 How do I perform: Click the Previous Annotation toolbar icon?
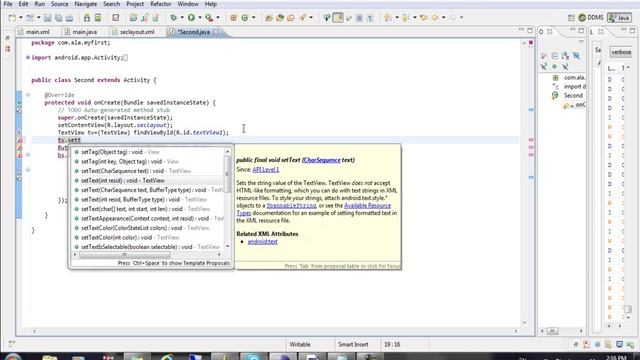[x=406, y=18]
